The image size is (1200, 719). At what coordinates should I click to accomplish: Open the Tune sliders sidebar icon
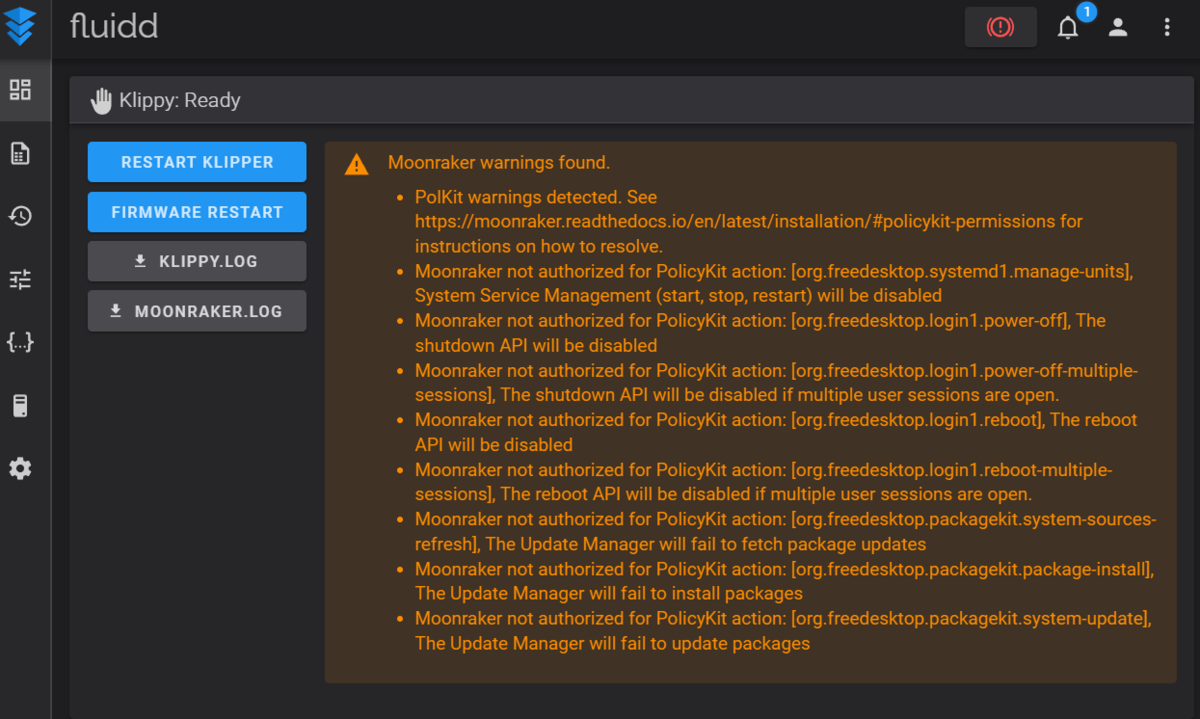point(20,279)
